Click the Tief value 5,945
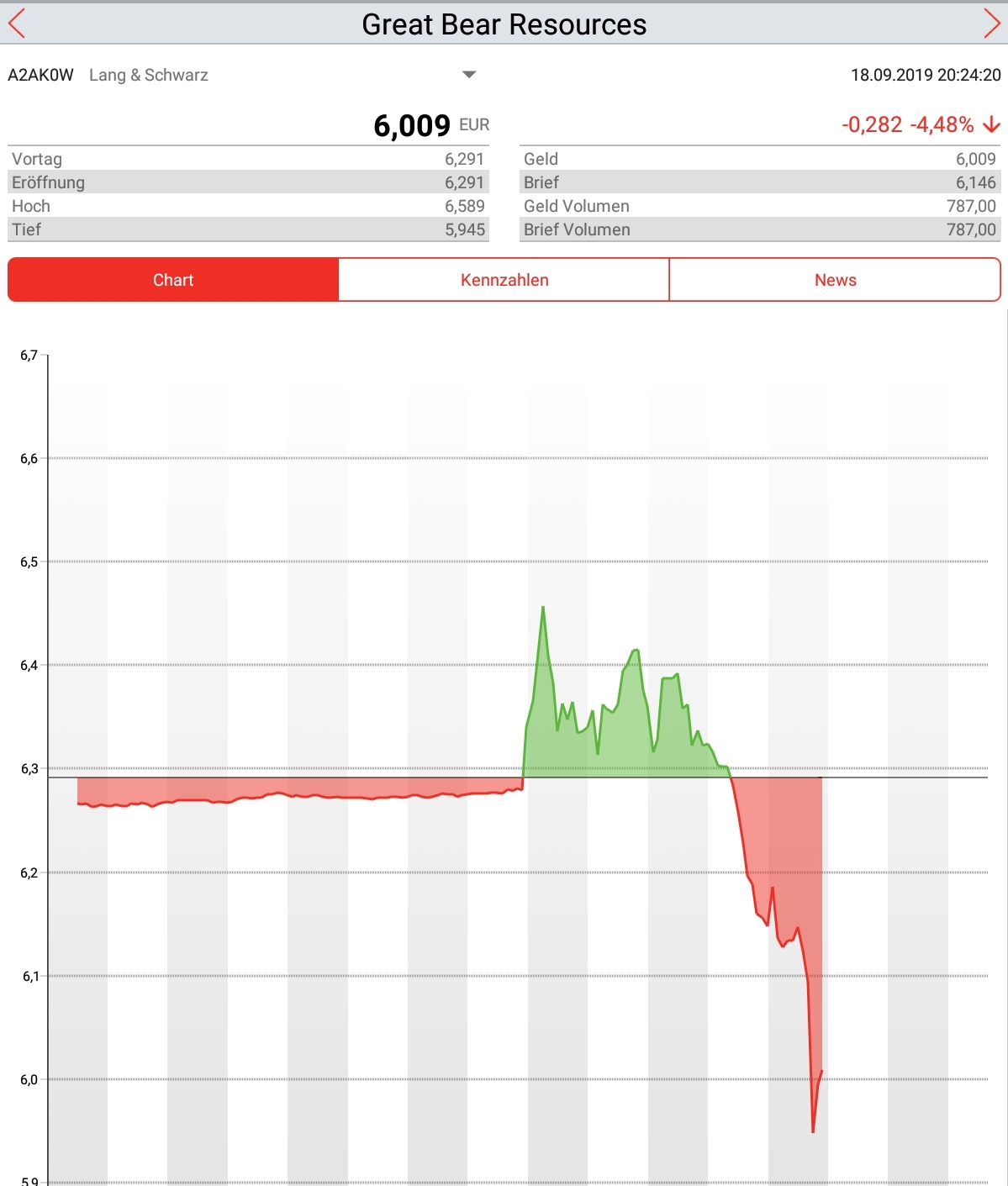The height and width of the screenshot is (1186, 1008). pos(465,229)
